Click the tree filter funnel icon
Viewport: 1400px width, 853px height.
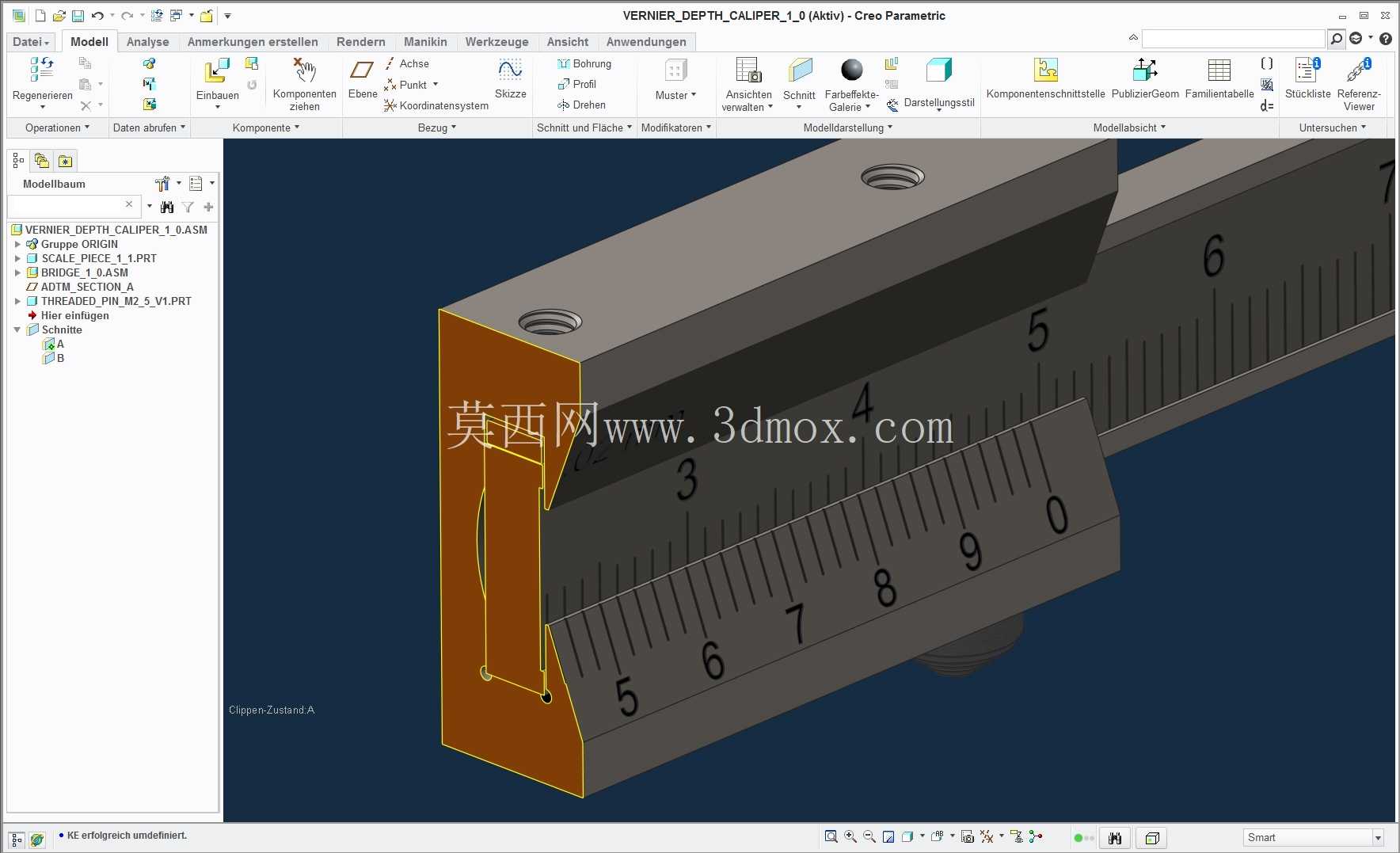[188, 207]
